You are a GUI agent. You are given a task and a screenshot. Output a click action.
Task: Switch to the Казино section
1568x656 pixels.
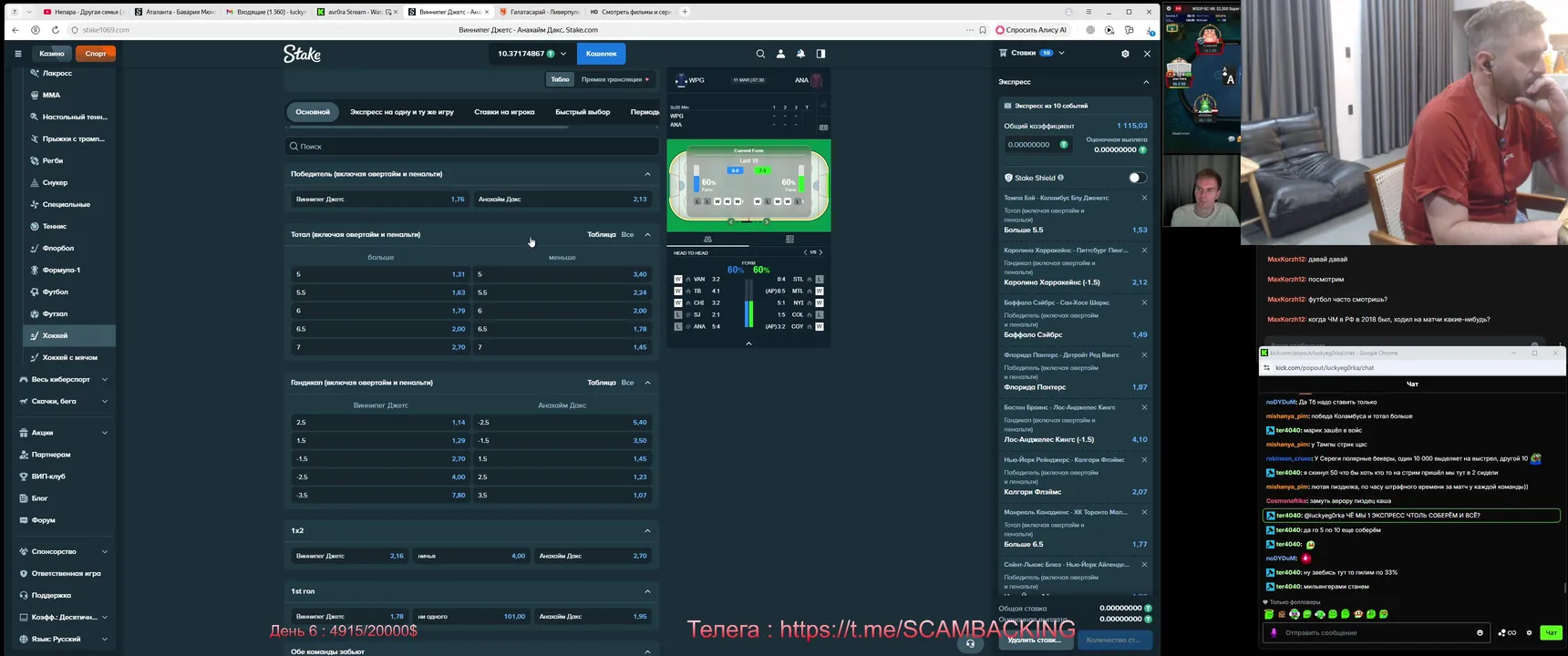point(52,54)
